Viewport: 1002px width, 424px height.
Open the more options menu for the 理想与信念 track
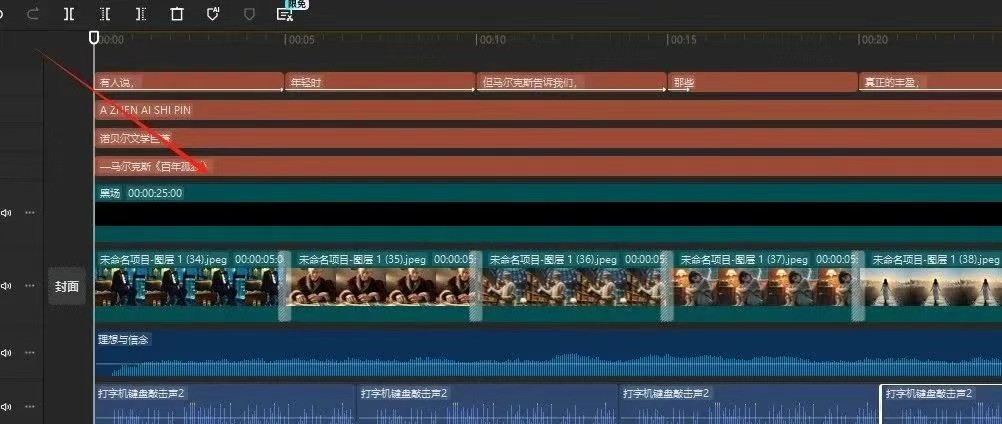[30, 352]
